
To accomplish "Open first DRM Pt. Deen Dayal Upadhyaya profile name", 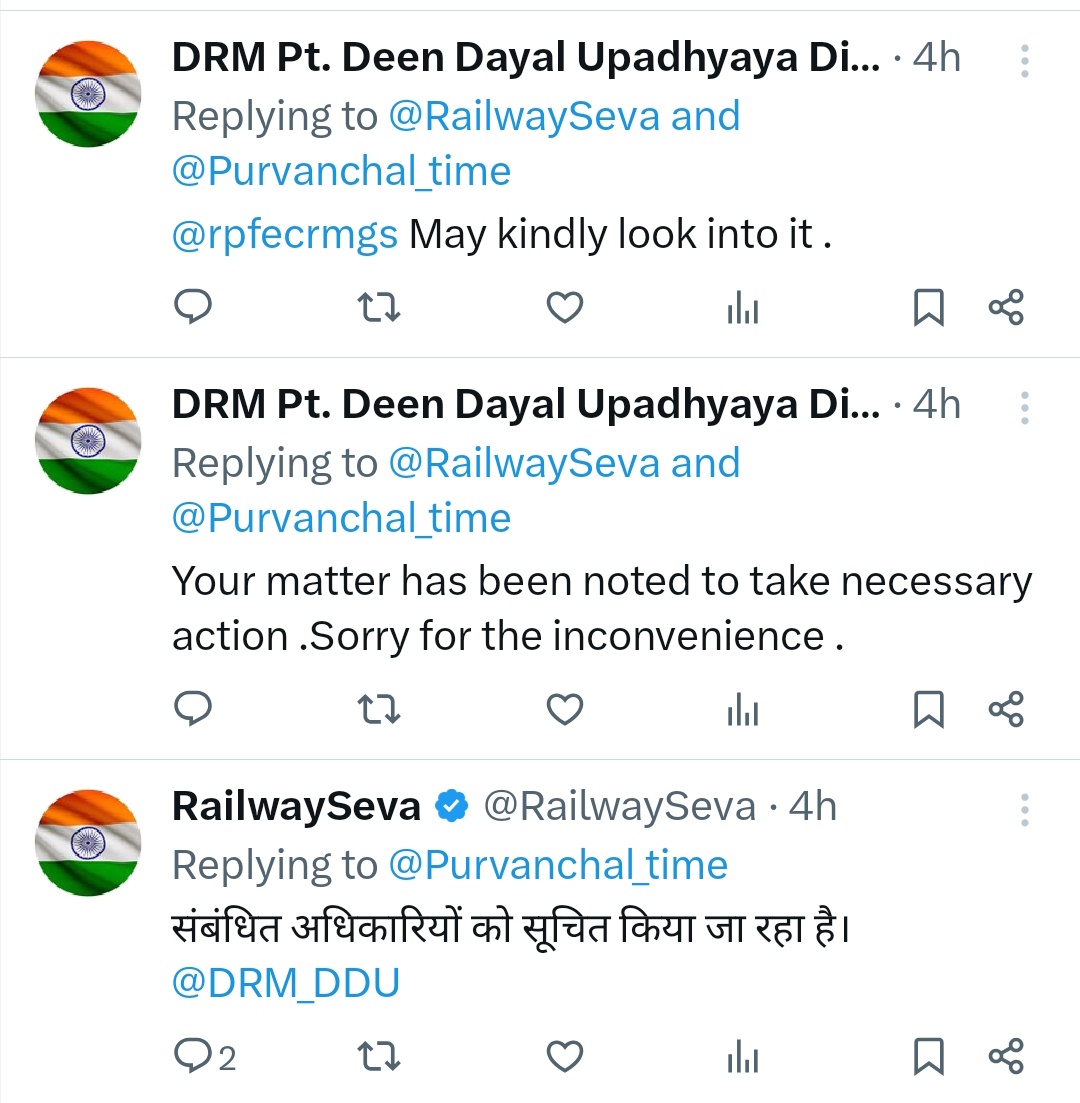I will (525, 58).
